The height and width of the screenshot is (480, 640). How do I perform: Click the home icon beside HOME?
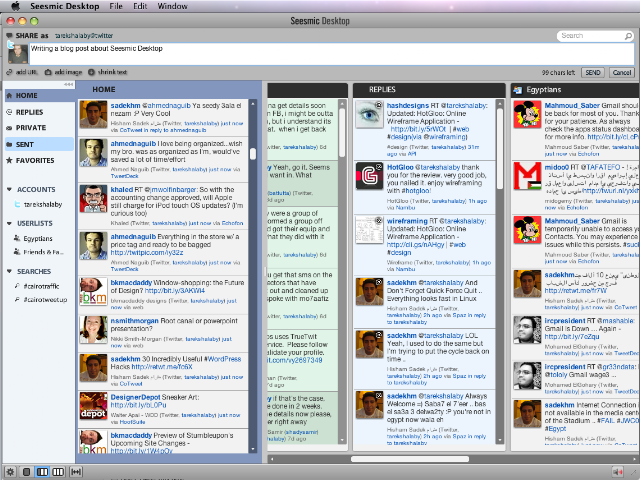tap(9, 96)
